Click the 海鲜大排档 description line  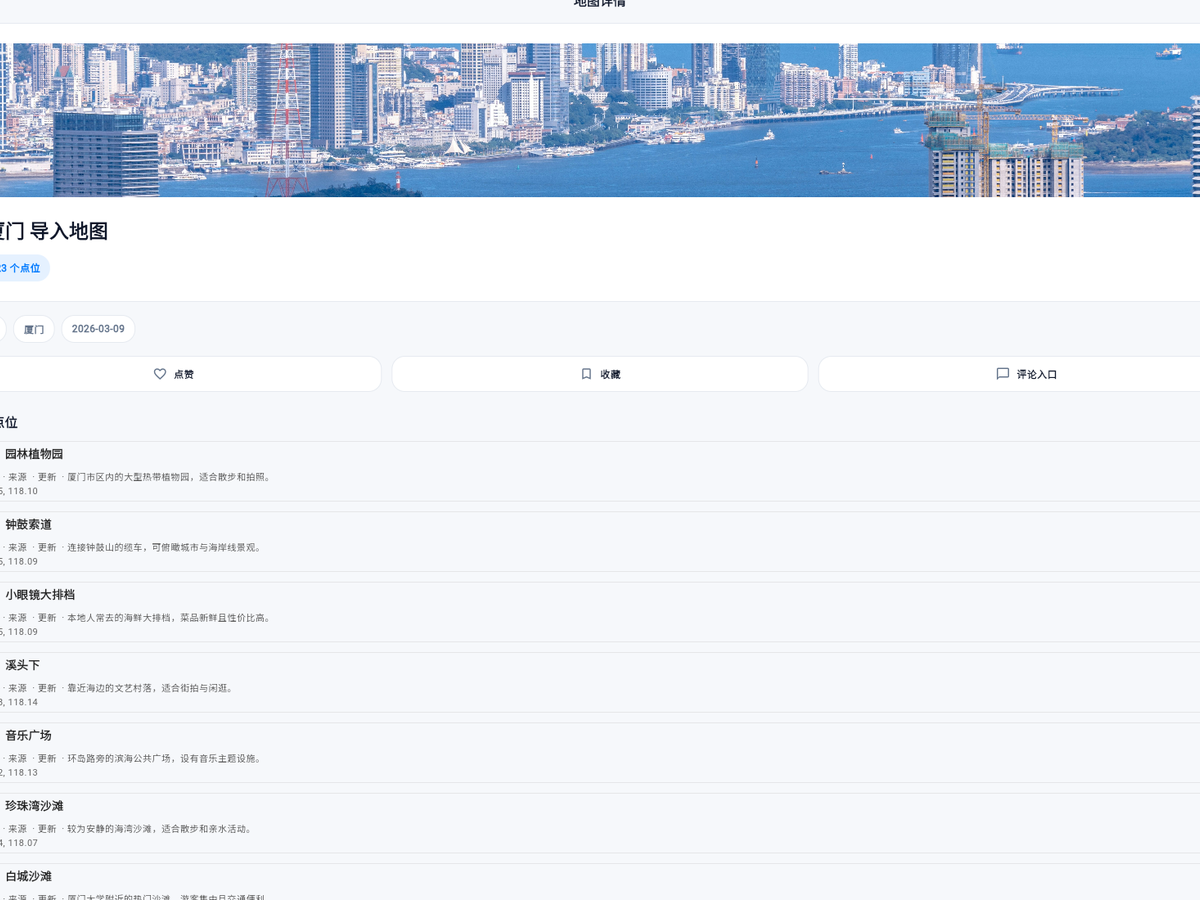(x=168, y=618)
